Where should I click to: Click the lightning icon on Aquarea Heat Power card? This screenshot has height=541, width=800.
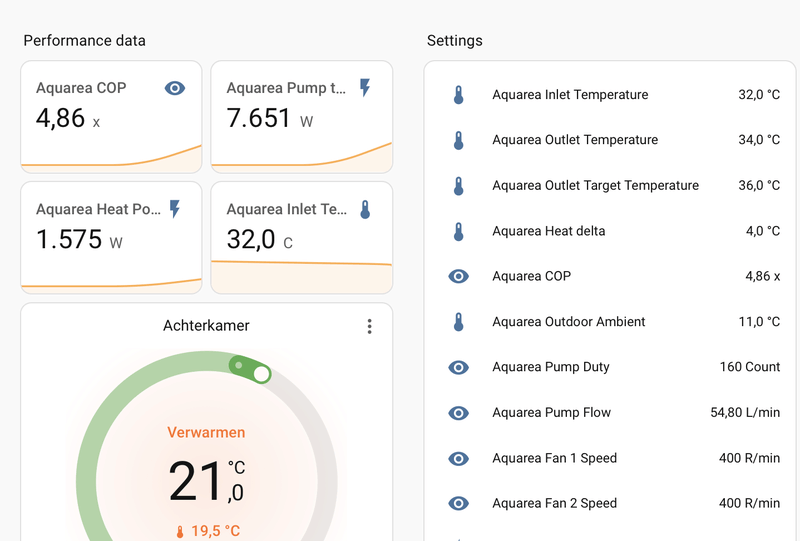[x=175, y=209]
